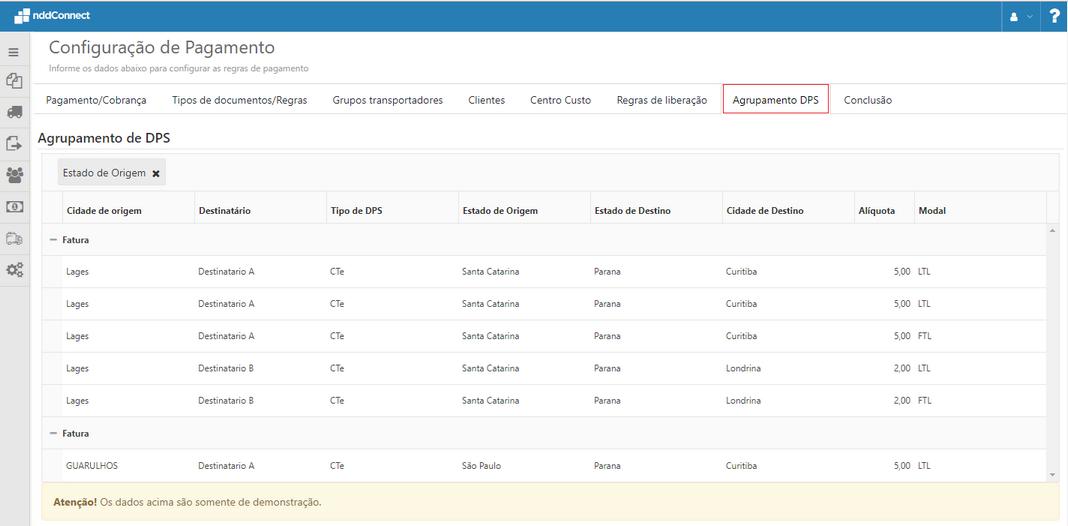Sort by the Alíquota column header
Viewport: 1068px width, 526px height.
[877, 211]
